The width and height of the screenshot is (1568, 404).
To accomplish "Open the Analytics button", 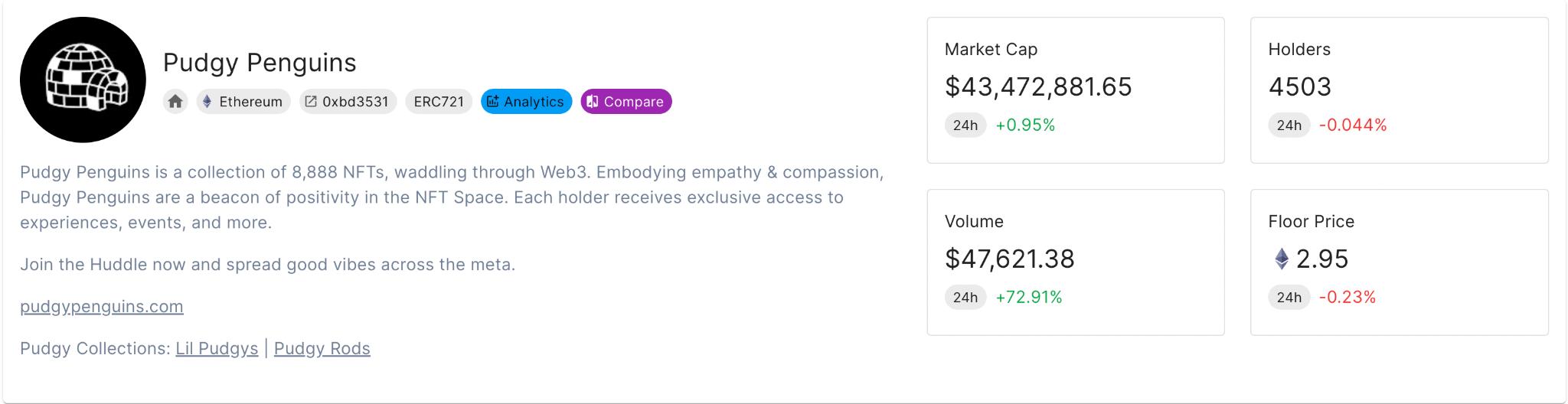I will coord(526,102).
